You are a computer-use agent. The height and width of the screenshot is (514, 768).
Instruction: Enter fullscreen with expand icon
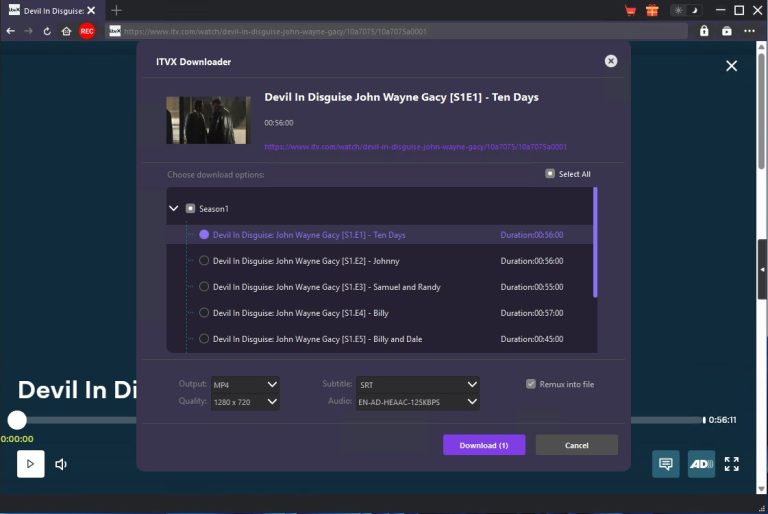[x=731, y=464]
